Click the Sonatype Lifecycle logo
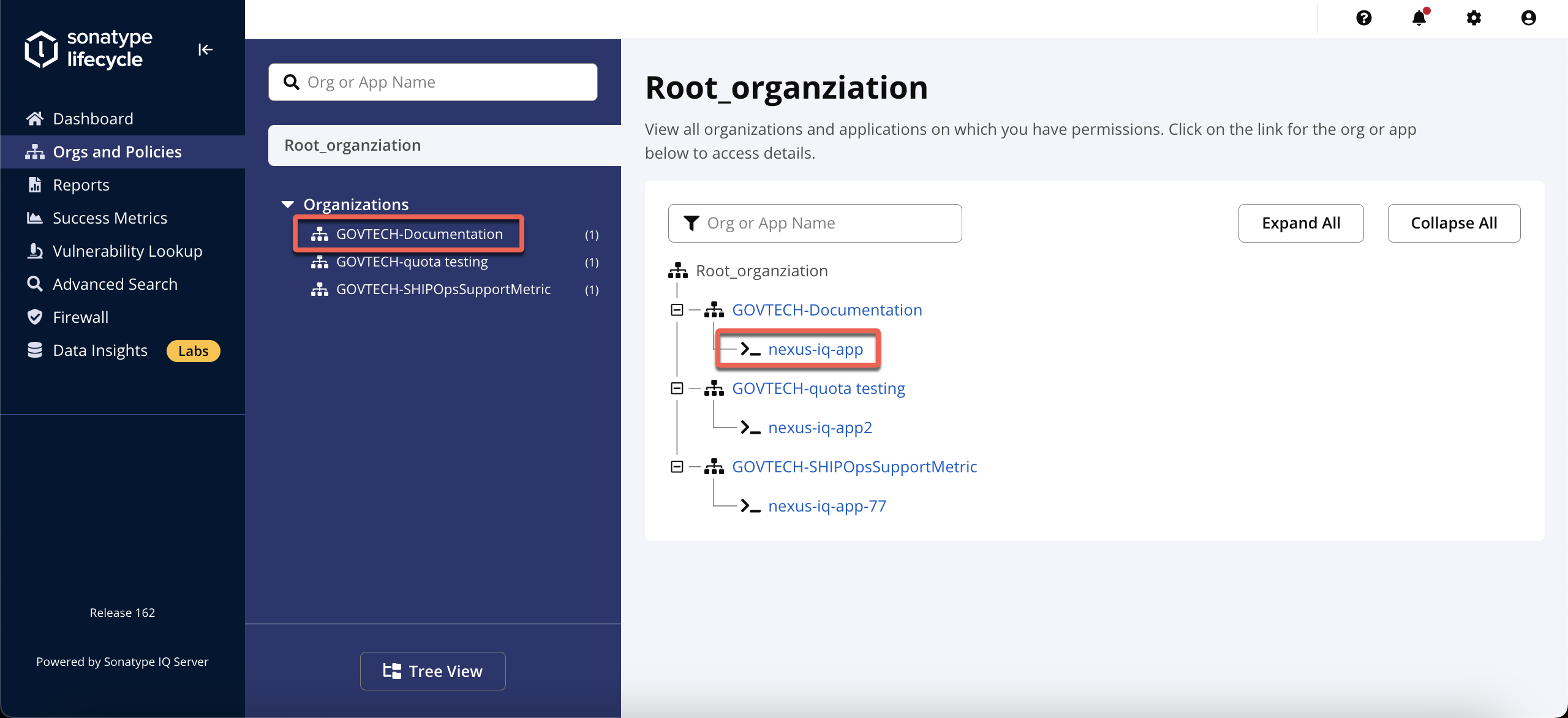The height and width of the screenshot is (718, 1568). point(89,48)
